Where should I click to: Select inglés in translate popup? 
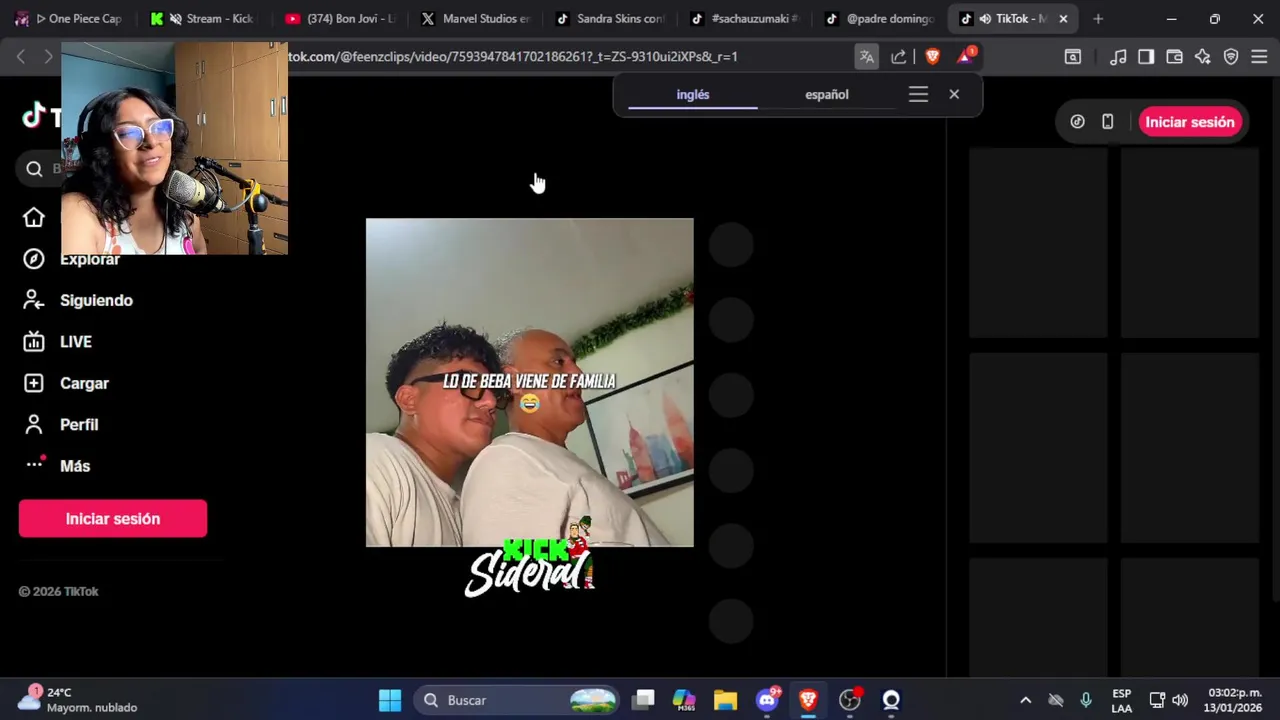pyautogui.click(x=693, y=95)
